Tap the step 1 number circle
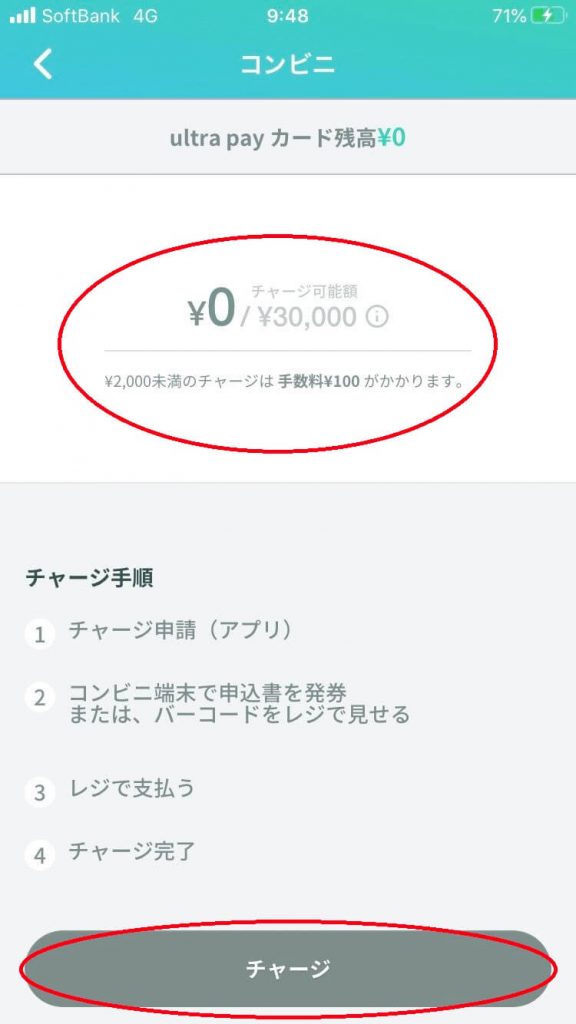The height and width of the screenshot is (1024, 576). [40, 634]
